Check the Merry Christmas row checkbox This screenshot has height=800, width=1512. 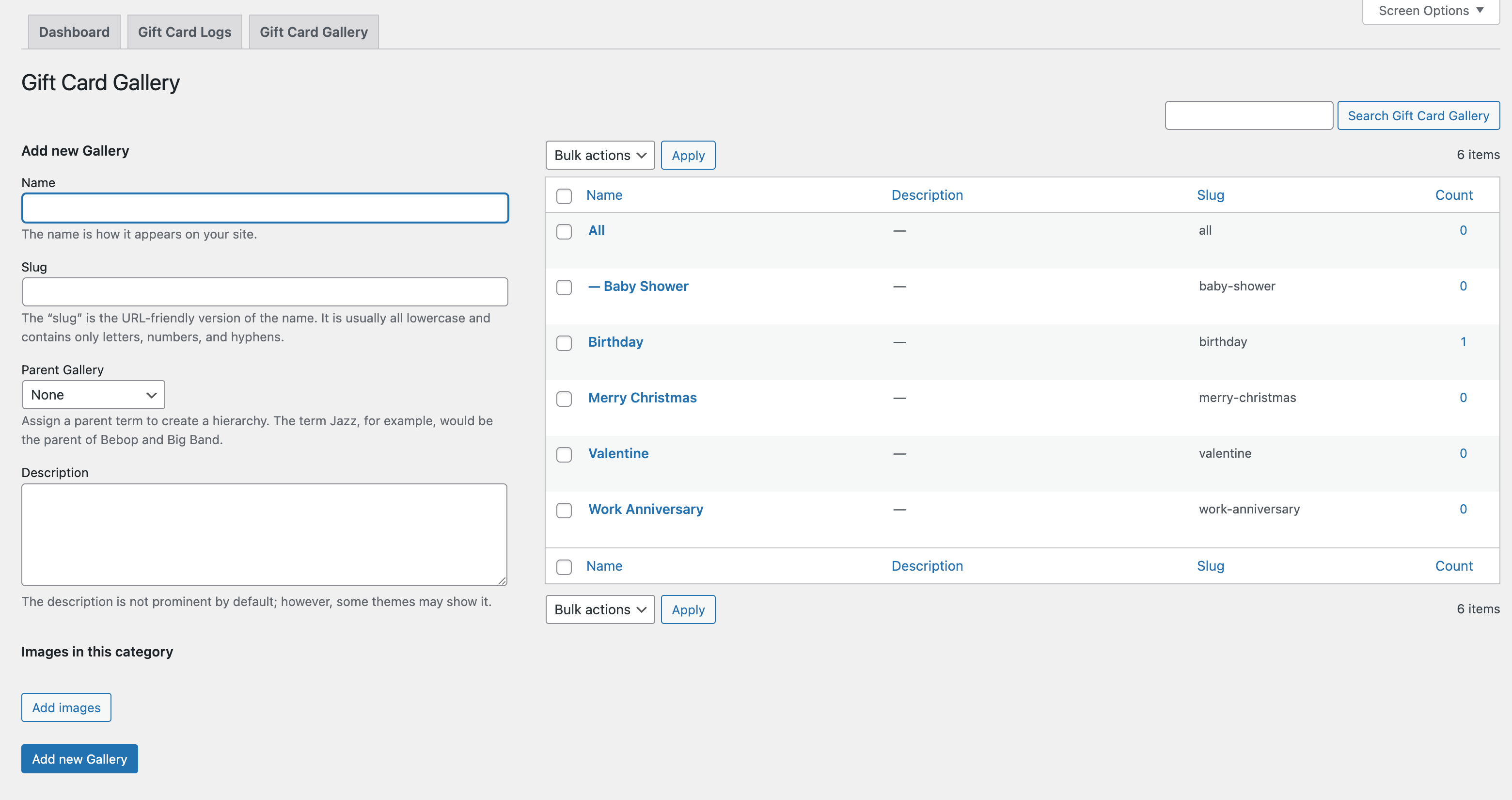(564, 399)
